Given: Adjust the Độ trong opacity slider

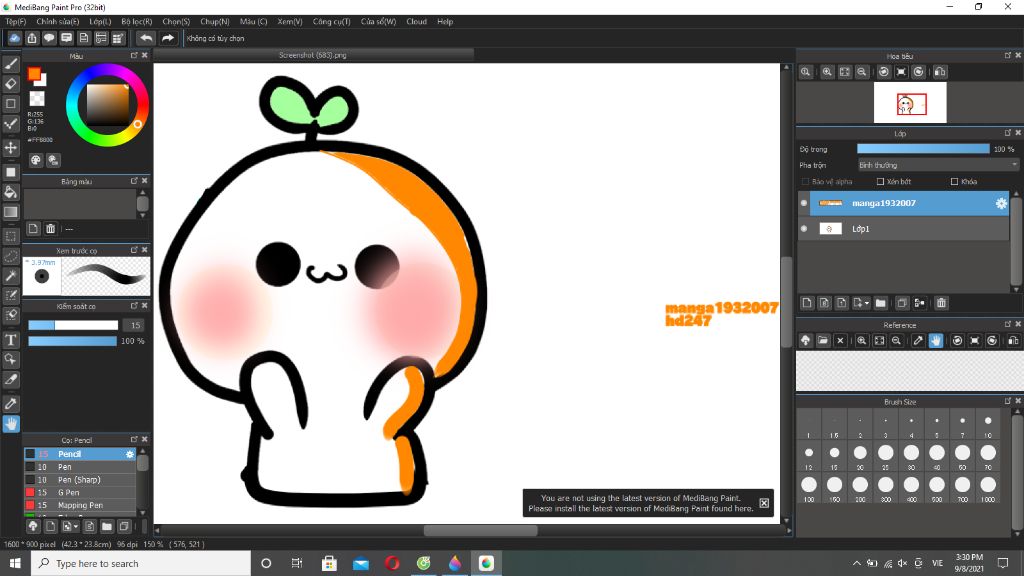Looking at the screenshot, I should [x=923, y=149].
